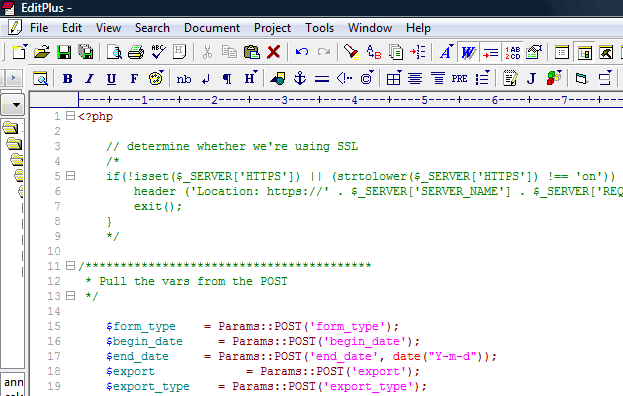Screen dimensions: 623x396
Task: Save the current file with the floppy icon
Action: click(x=64, y=52)
